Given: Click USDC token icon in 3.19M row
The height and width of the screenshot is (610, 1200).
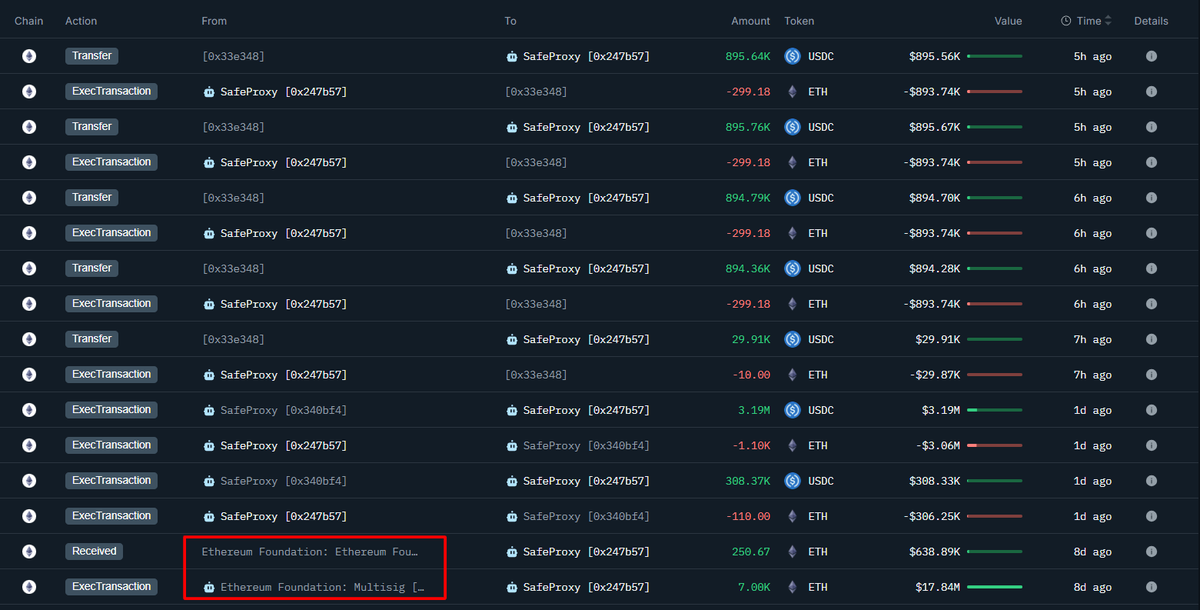Looking at the screenshot, I should click(793, 410).
